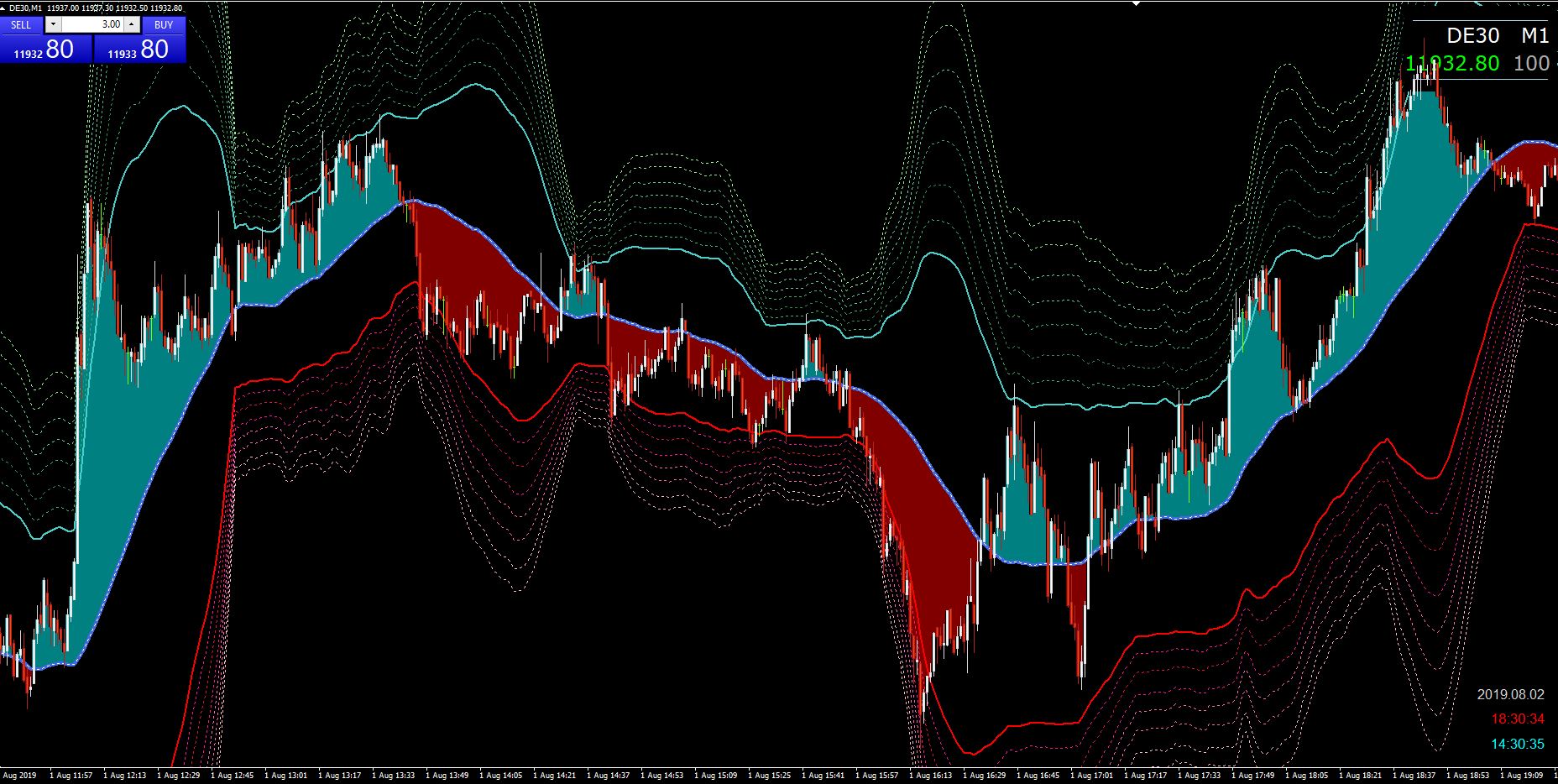Click the 1 Aug 17:49 time axis label
This screenshot has width=1558, height=784.
[1252, 776]
